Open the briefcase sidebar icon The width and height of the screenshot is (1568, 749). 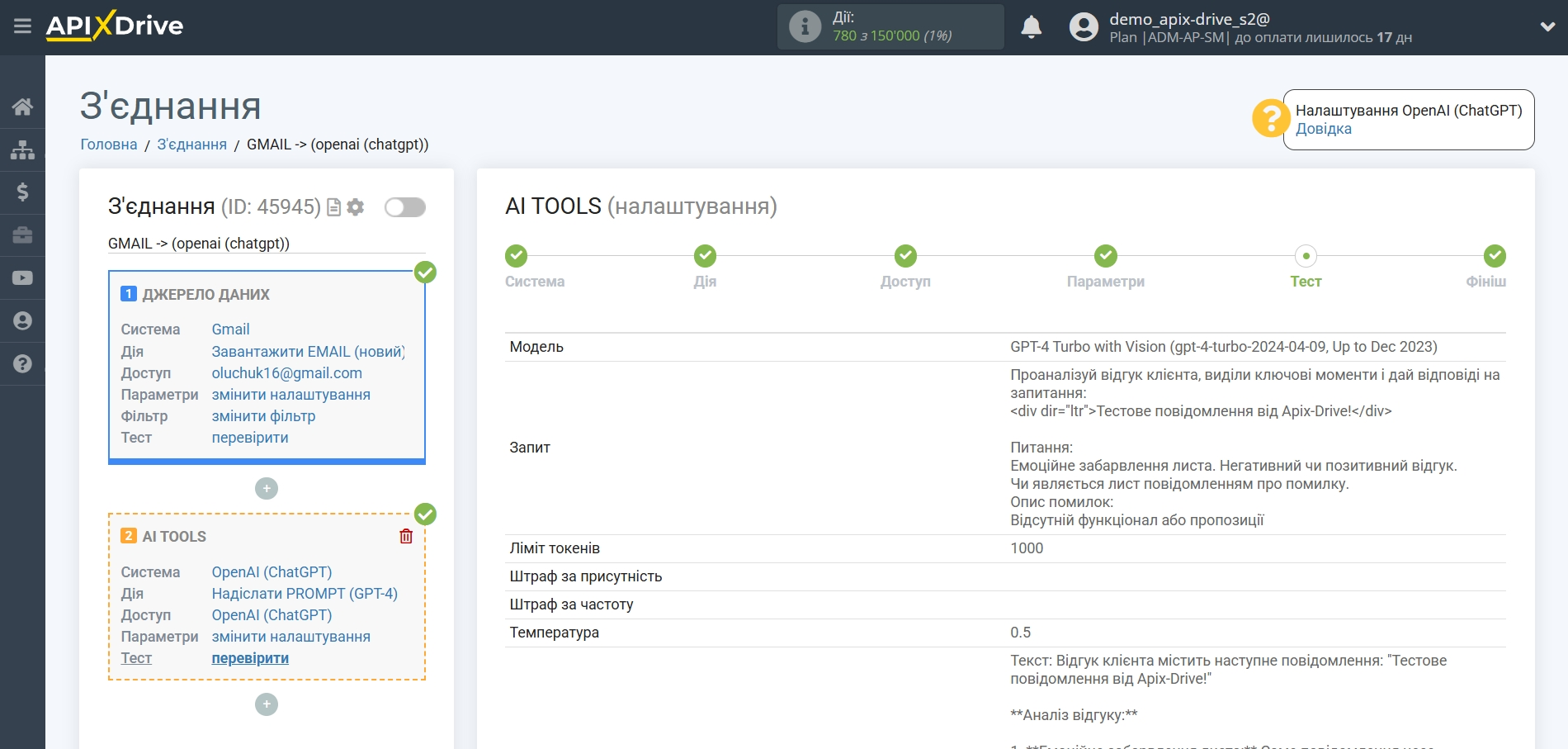point(22,235)
